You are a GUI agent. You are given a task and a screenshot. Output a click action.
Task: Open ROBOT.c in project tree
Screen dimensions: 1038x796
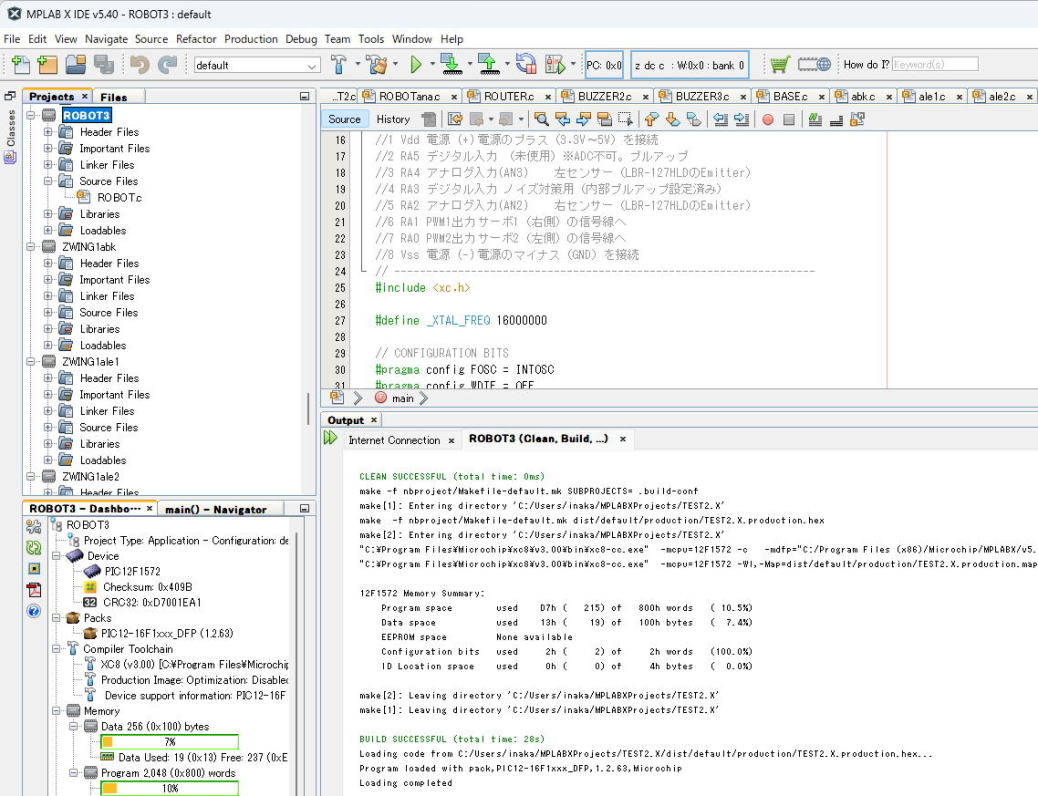[x=119, y=197]
